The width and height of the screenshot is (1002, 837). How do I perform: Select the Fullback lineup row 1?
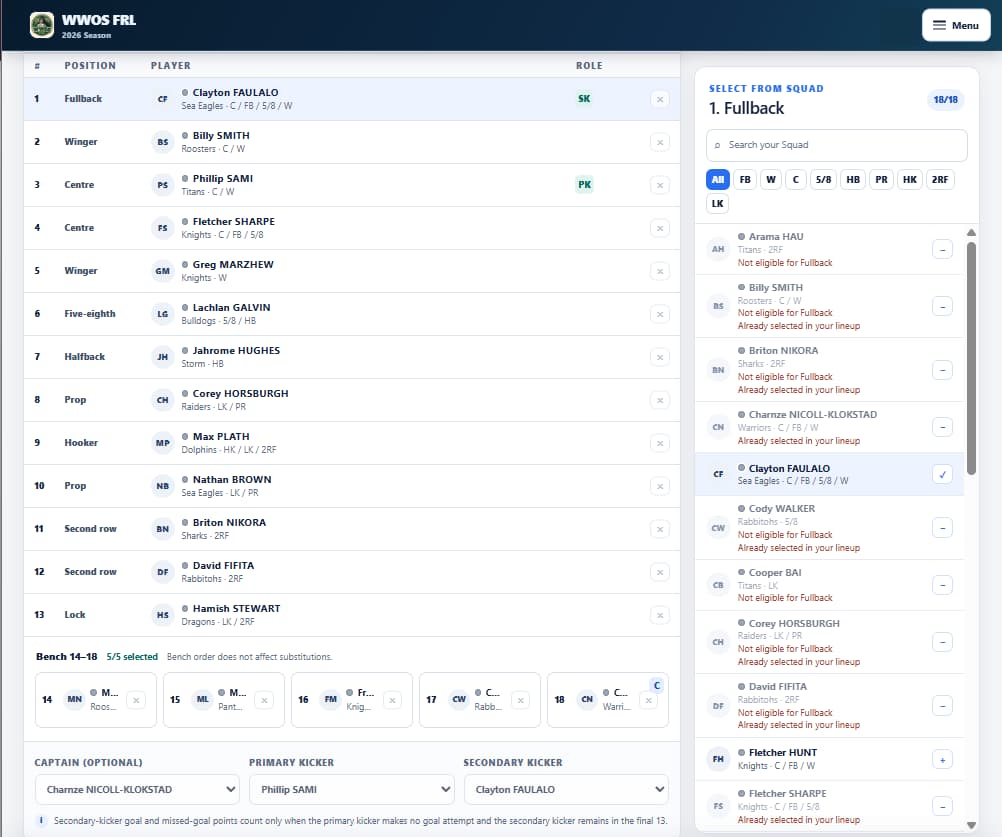351,99
